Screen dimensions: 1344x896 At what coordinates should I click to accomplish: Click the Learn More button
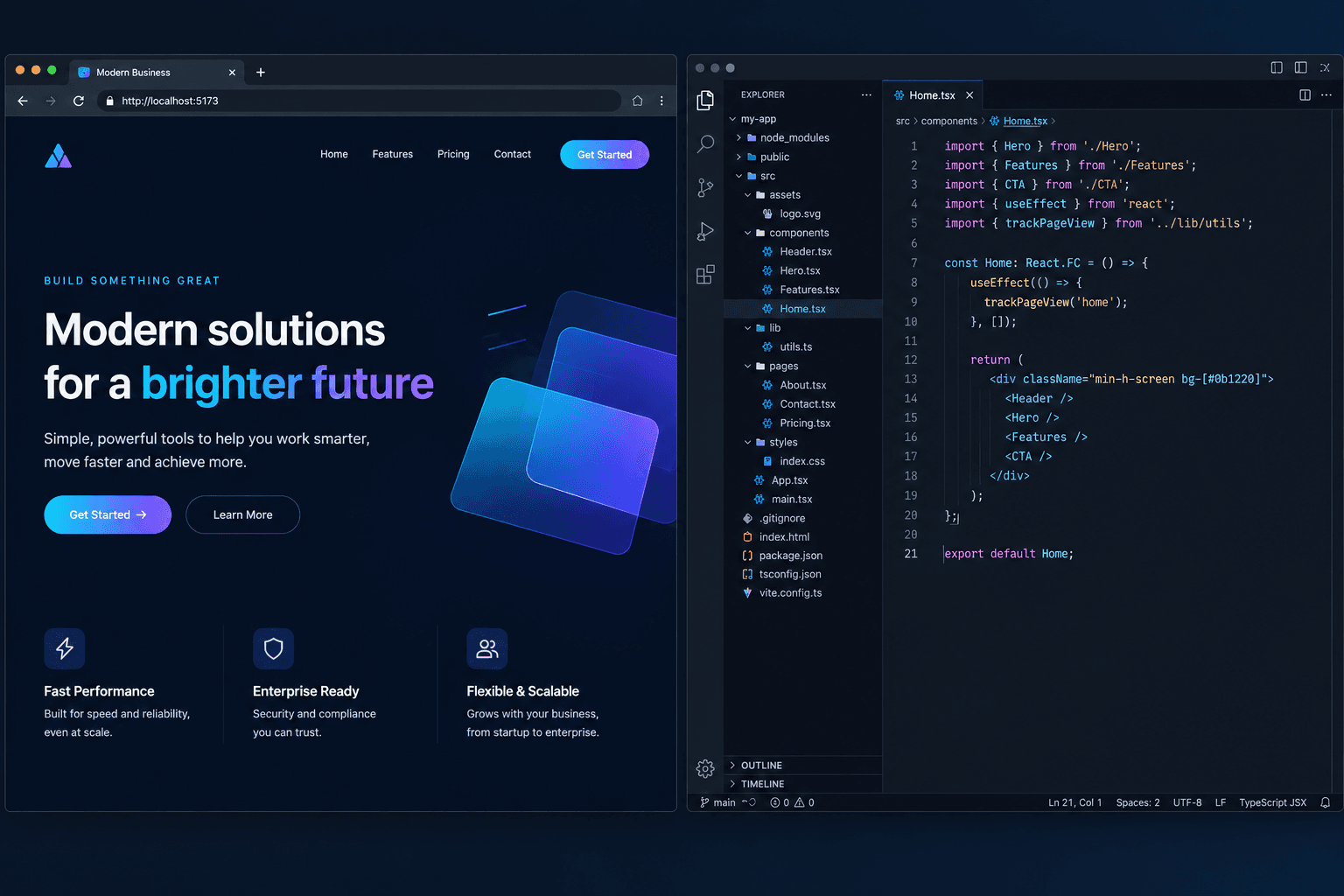click(243, 514)
